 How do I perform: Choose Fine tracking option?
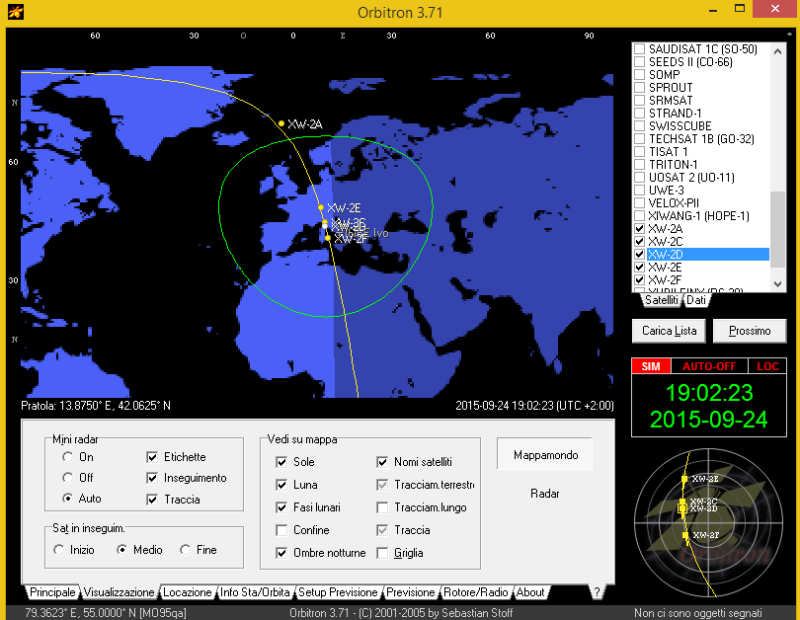[x=185, y=550]
